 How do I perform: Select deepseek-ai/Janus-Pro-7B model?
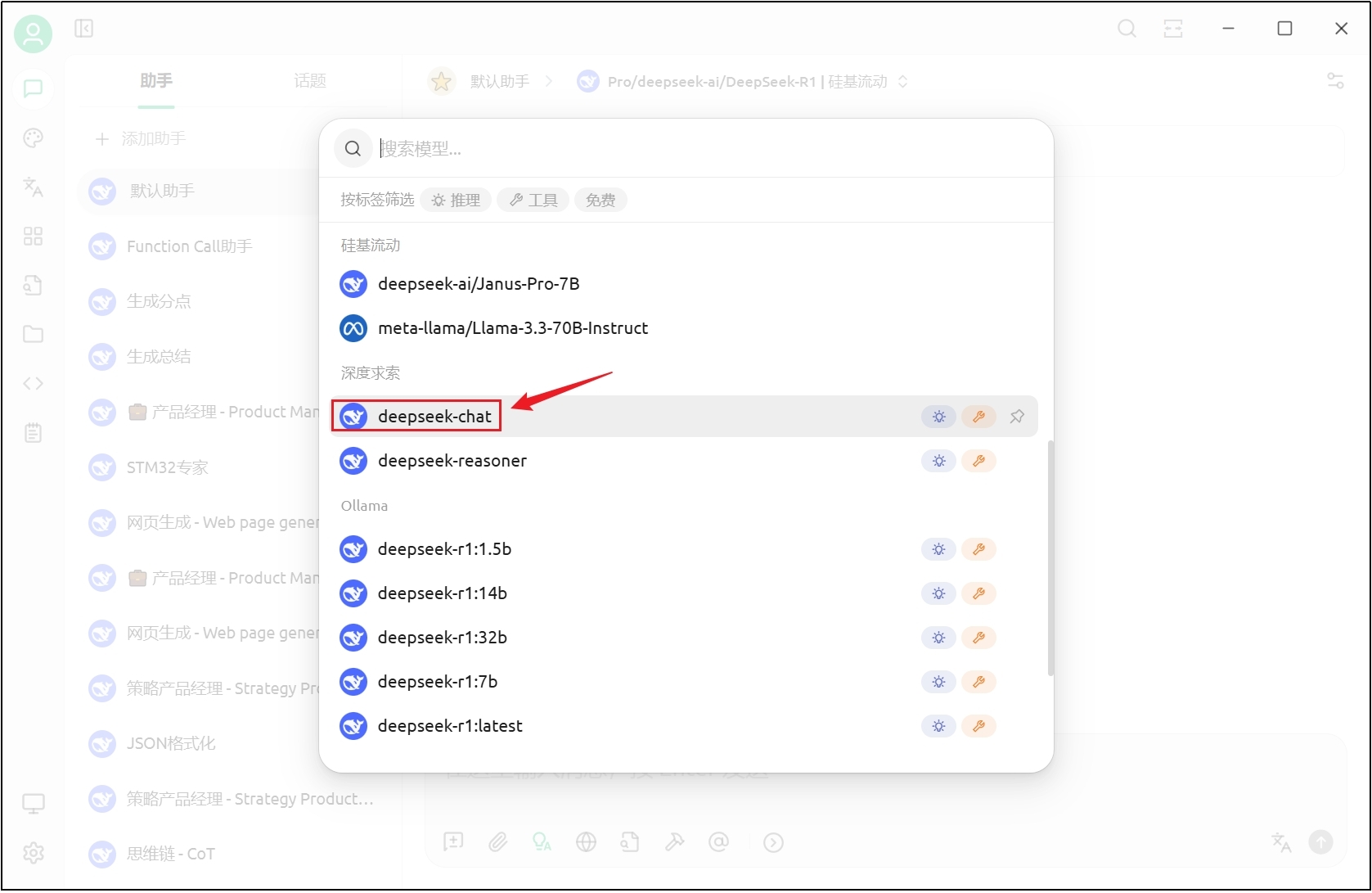tap(685, 284)
